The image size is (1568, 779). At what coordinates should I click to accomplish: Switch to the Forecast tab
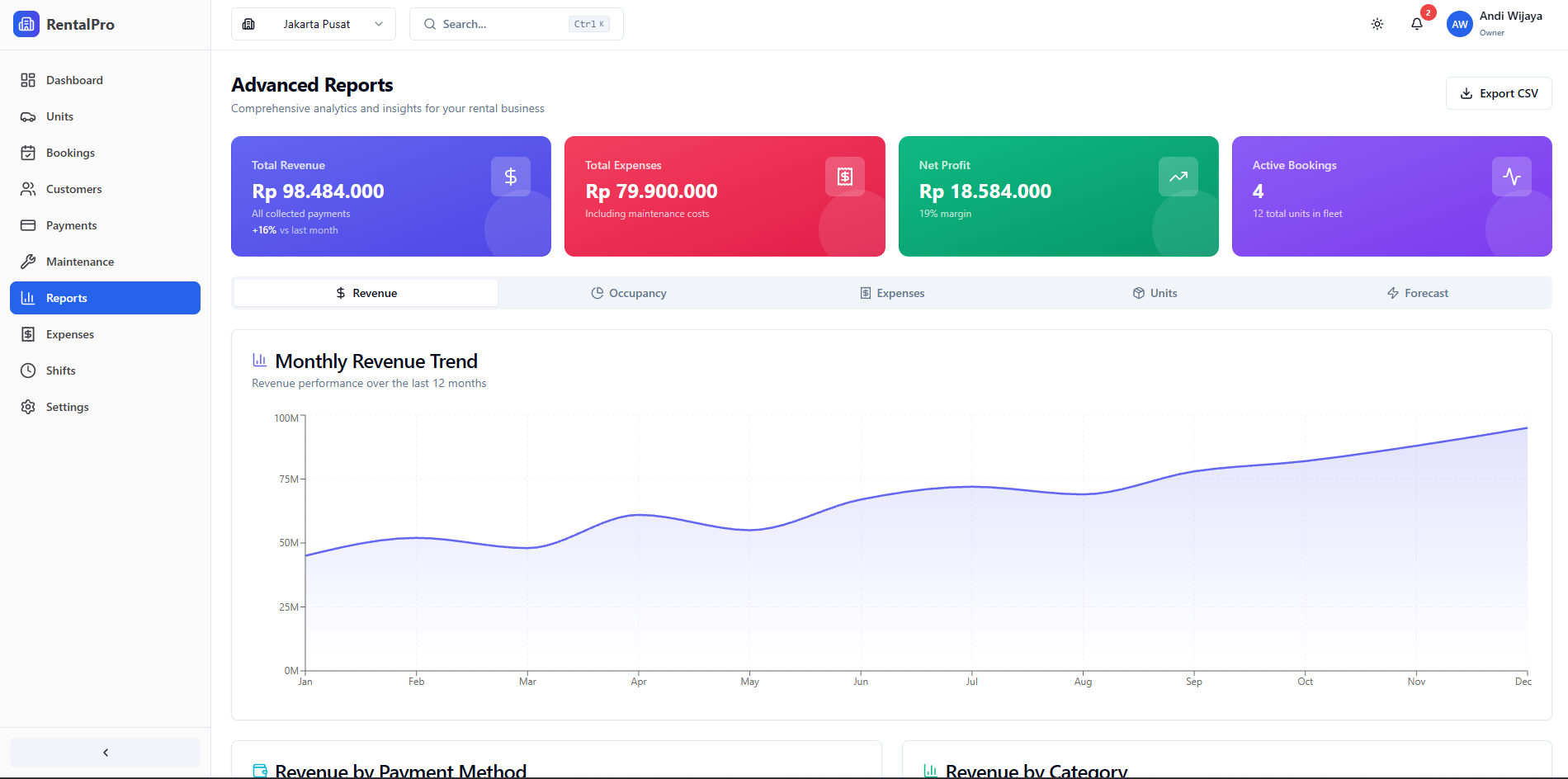coord(1418,293)
